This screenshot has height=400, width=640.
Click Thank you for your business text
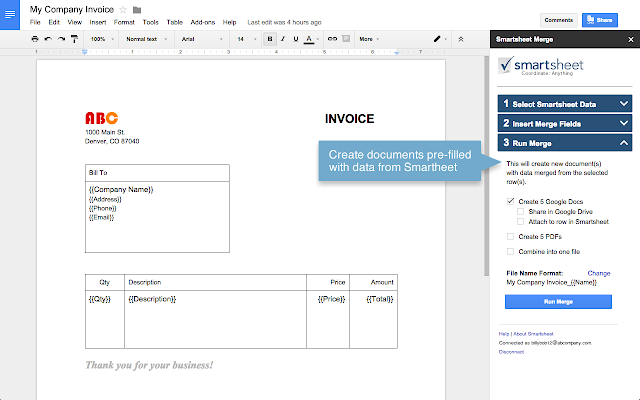tap(149, 365)
